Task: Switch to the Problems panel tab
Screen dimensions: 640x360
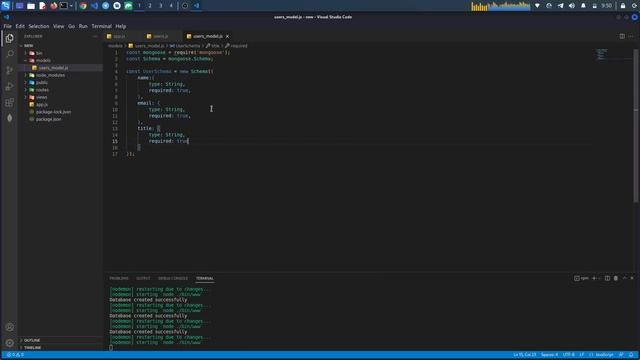Action: (119, 278)
